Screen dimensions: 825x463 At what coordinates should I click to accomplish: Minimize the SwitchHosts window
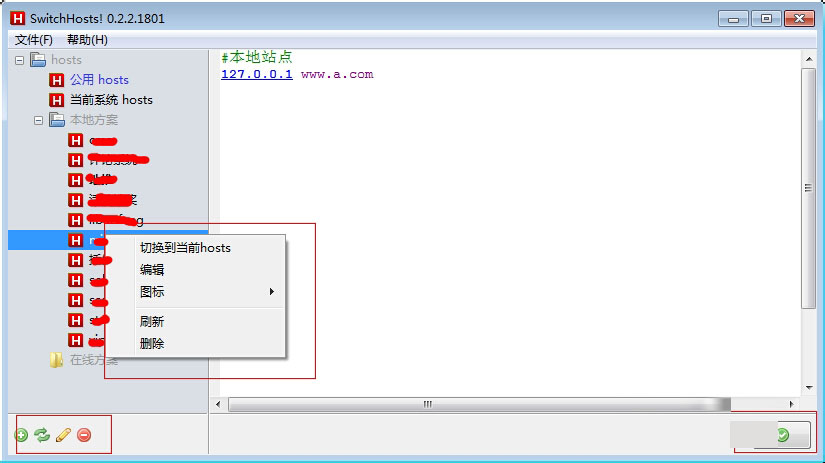coord(733,19)
